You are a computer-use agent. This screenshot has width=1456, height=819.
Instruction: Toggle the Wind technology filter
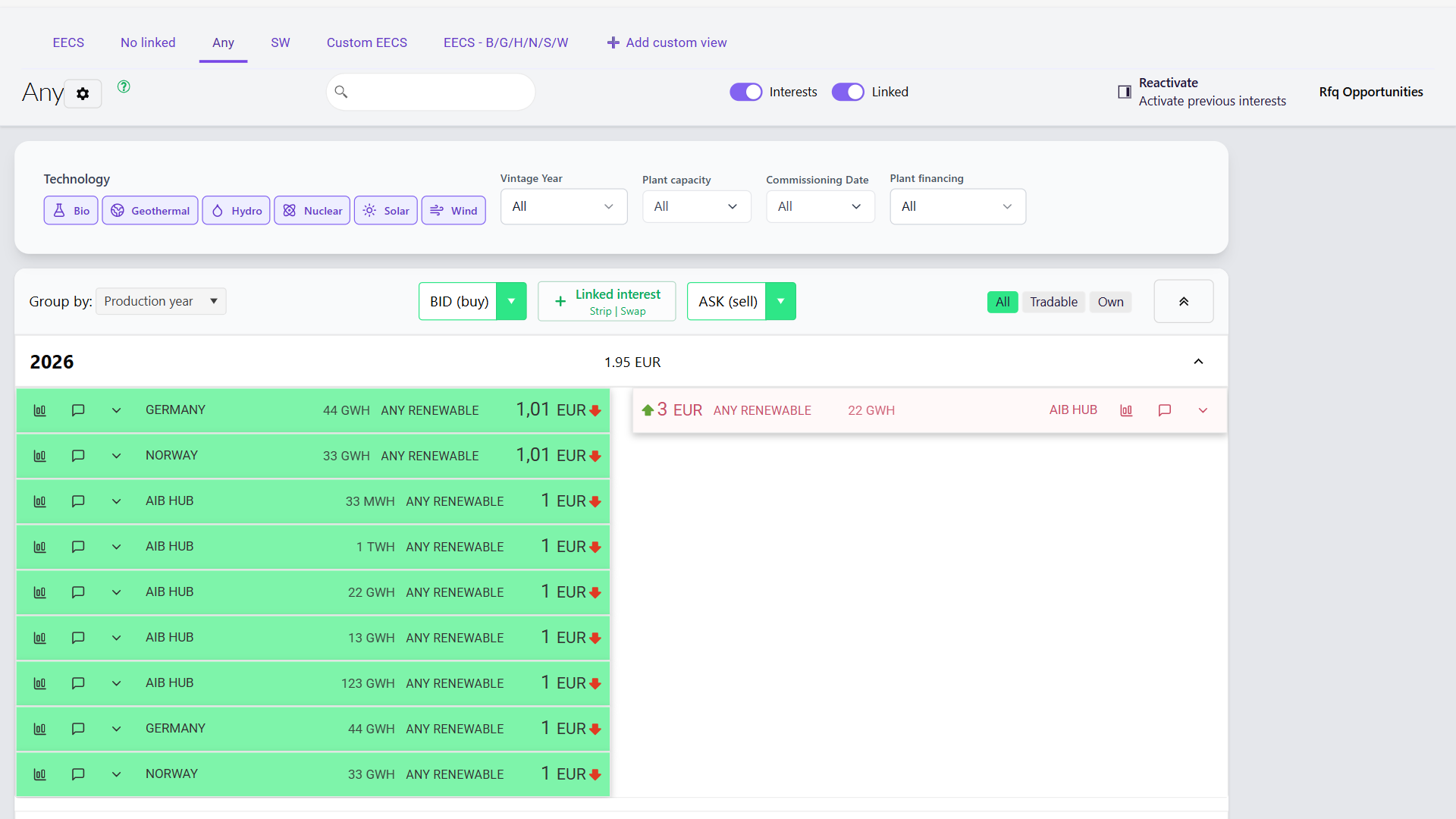pyautogui.click(x=453, y=211)
